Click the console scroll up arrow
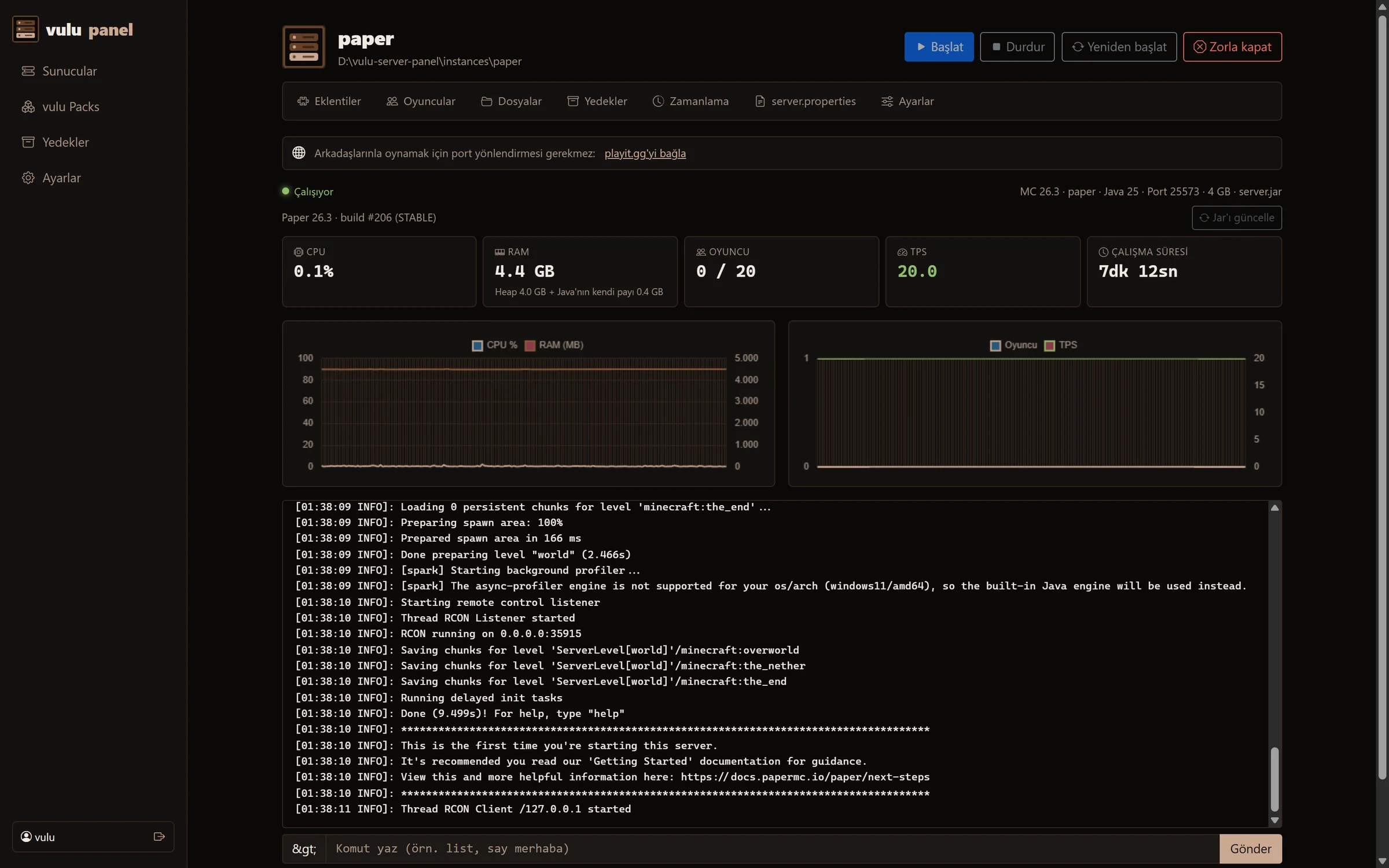 1274,507
